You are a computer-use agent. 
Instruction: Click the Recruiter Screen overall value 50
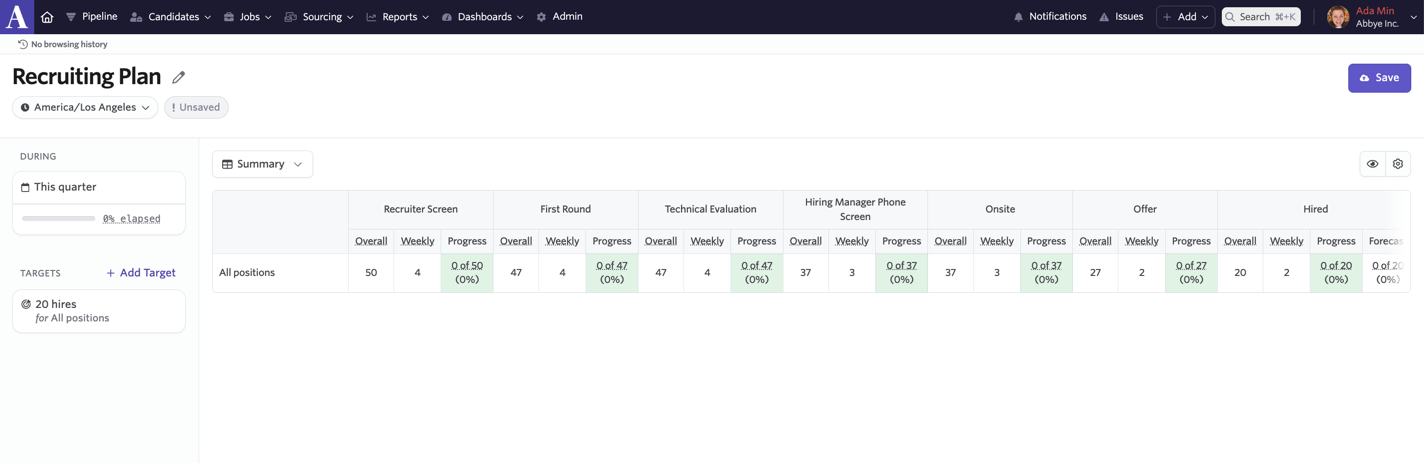click(371, 272)
